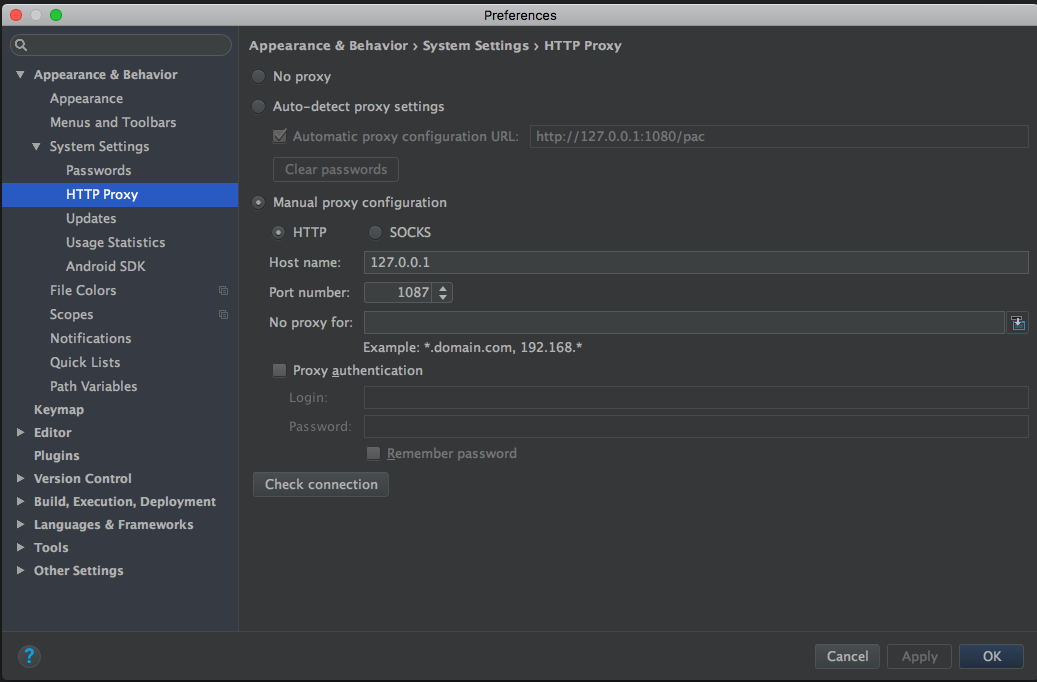
Task: Click the search magnifier icon
Action: tap(21, 45)
